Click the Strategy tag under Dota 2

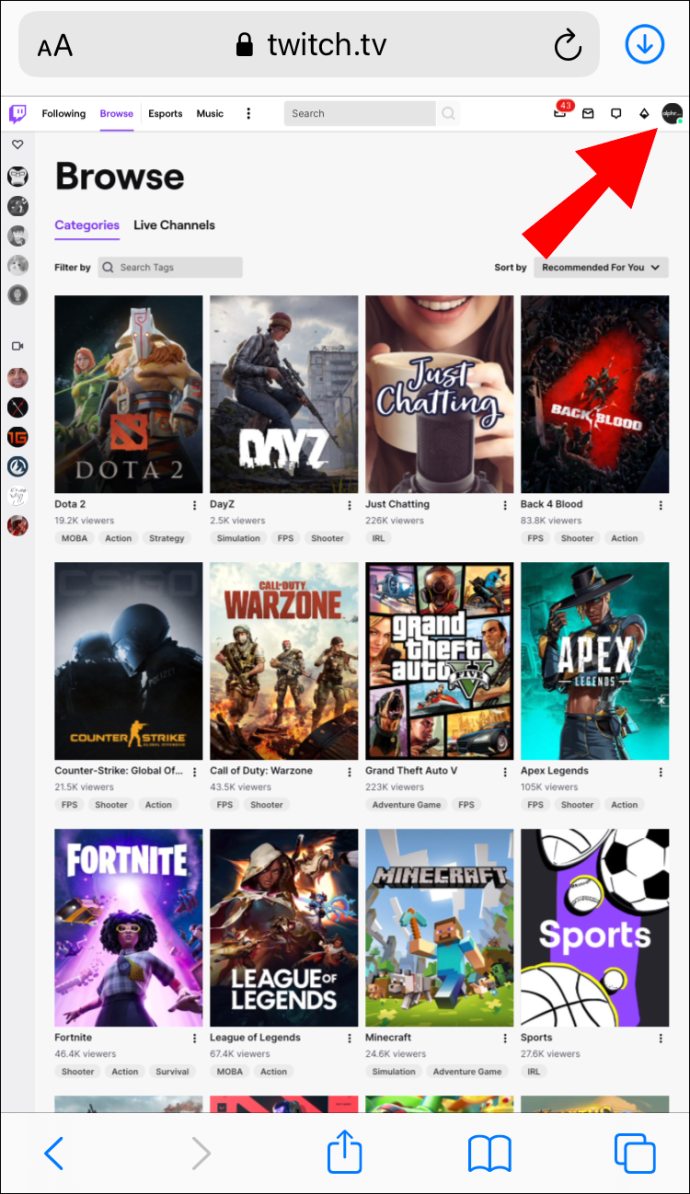coord(167,538)
